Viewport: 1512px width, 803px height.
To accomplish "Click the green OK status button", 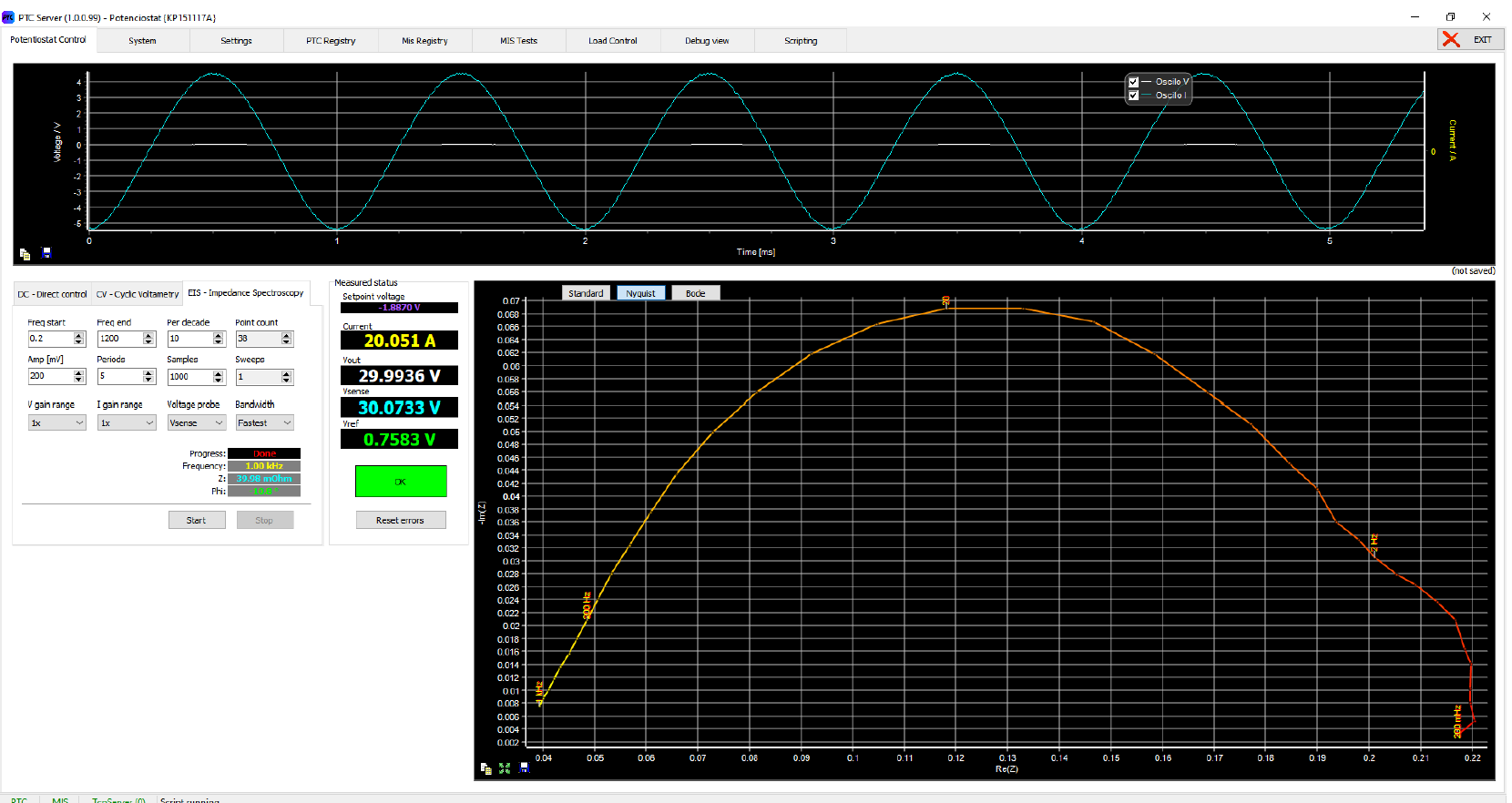I will click(401, 482).
